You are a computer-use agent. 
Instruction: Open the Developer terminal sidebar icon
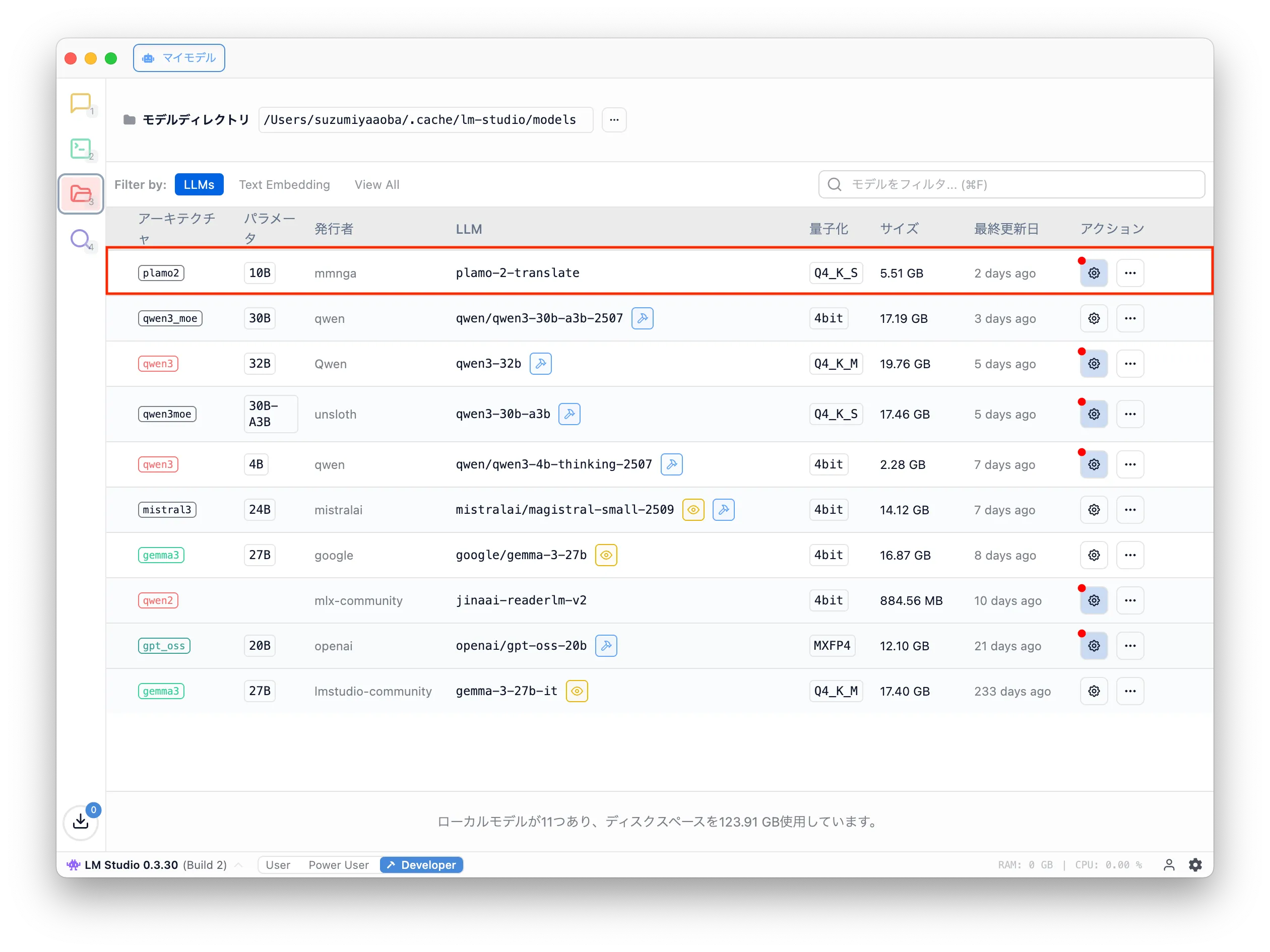(x=80, y=149)
